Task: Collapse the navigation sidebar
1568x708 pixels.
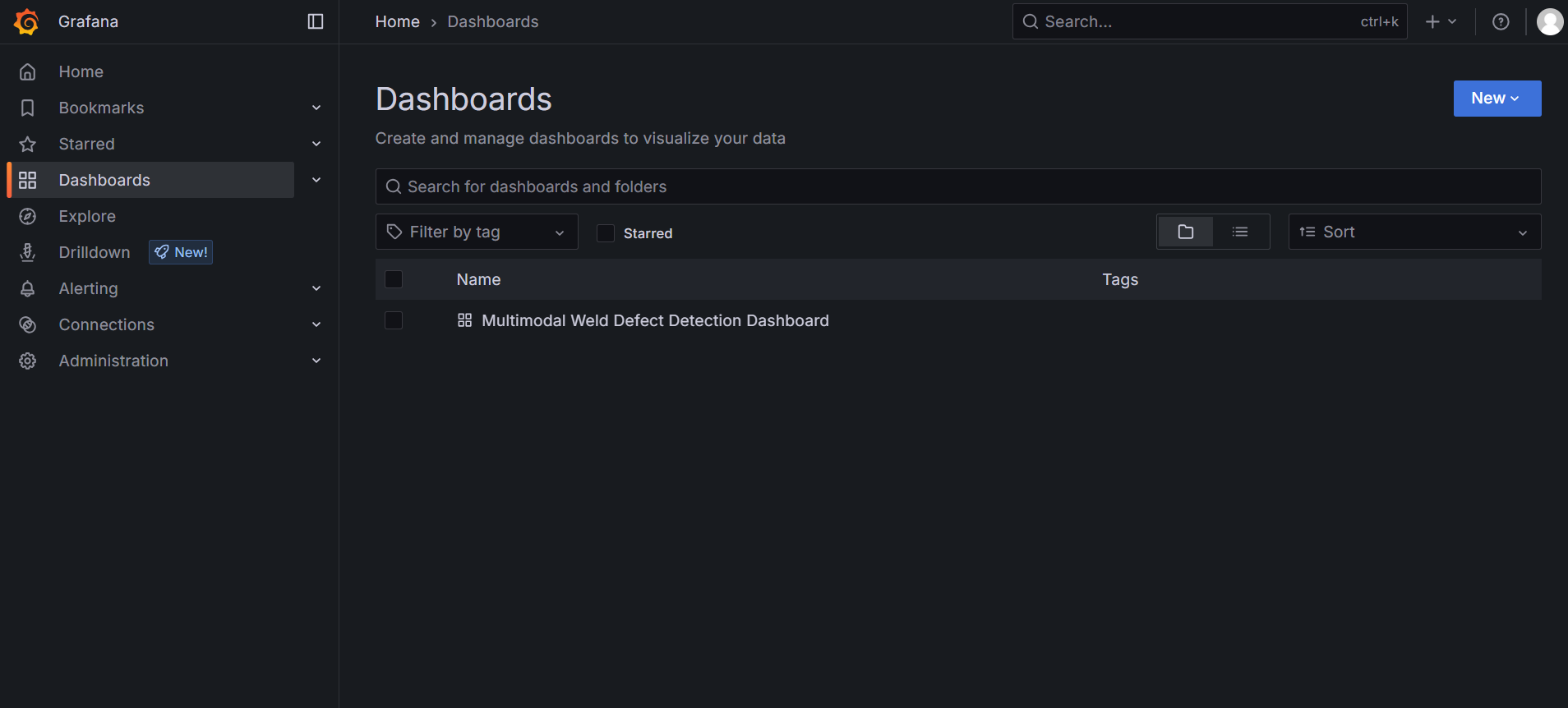Action: (316, 21)
